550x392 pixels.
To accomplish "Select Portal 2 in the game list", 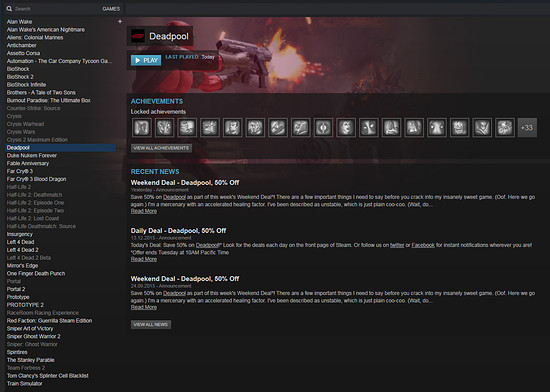I will point(16,289).
